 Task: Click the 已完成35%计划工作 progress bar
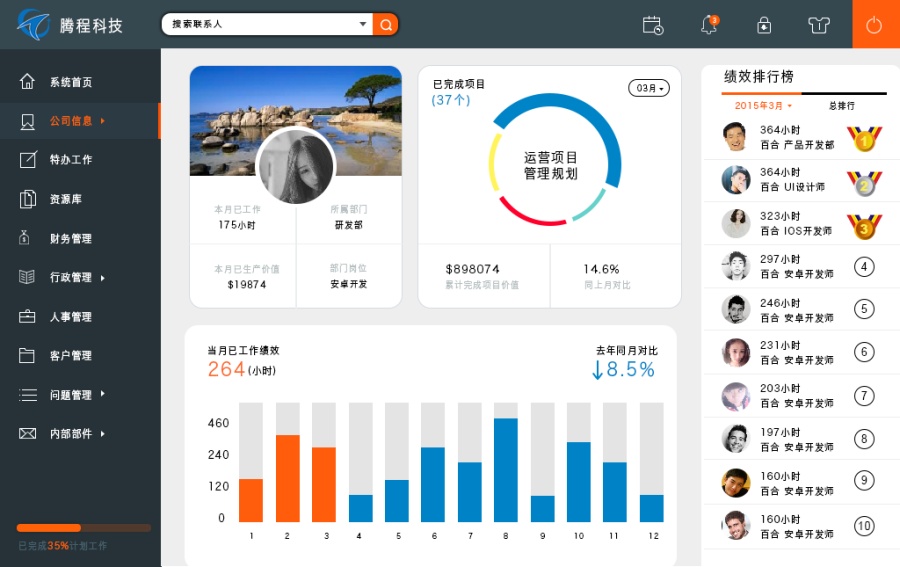click(x=84, y=528)
